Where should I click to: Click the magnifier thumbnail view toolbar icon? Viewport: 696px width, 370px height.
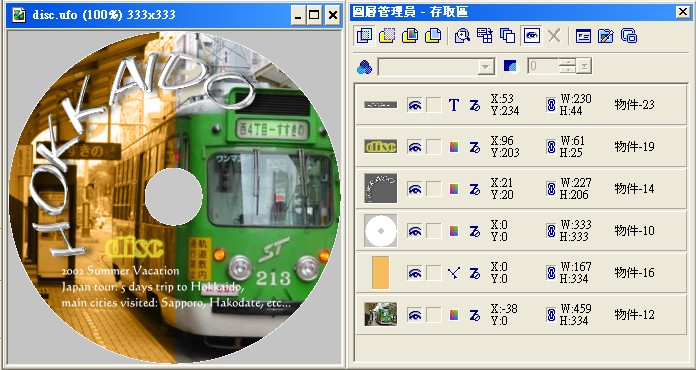point(462,35)
